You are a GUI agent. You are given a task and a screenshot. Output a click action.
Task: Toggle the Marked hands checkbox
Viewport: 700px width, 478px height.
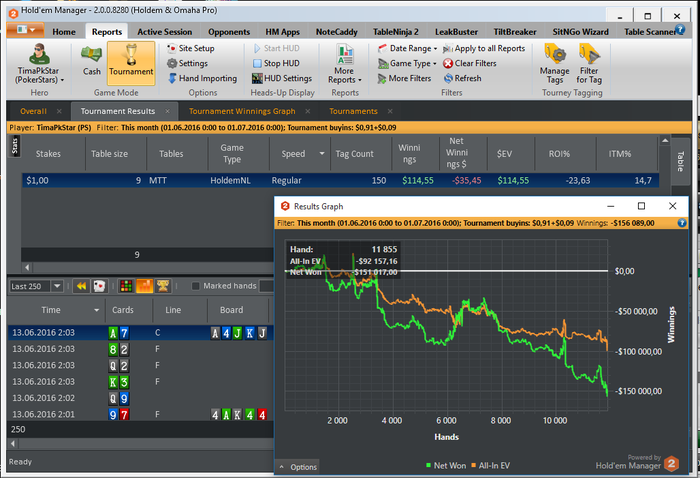point(196,286)
